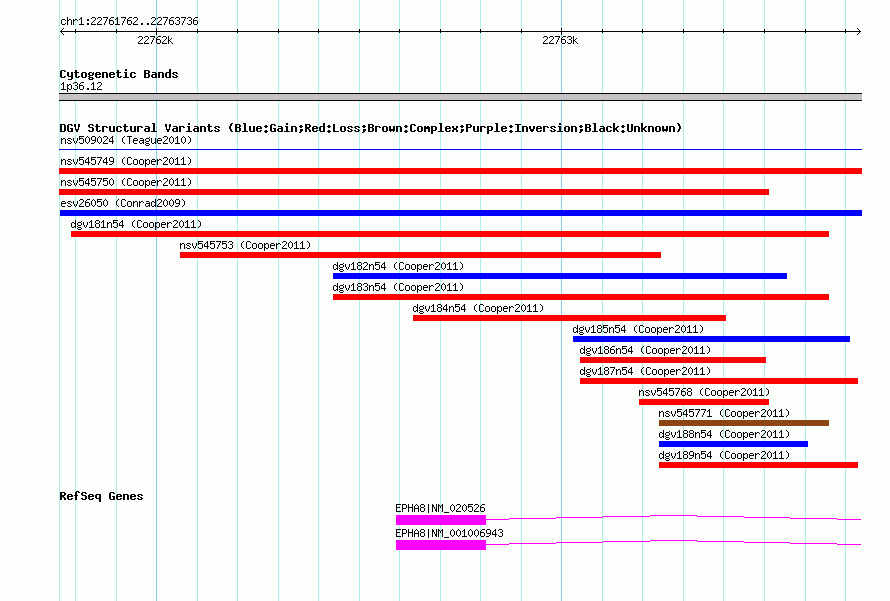Click the 22763k ruler position label
Image resolution: width=890 pixels, height=601 pixels.
click(560, 40)
